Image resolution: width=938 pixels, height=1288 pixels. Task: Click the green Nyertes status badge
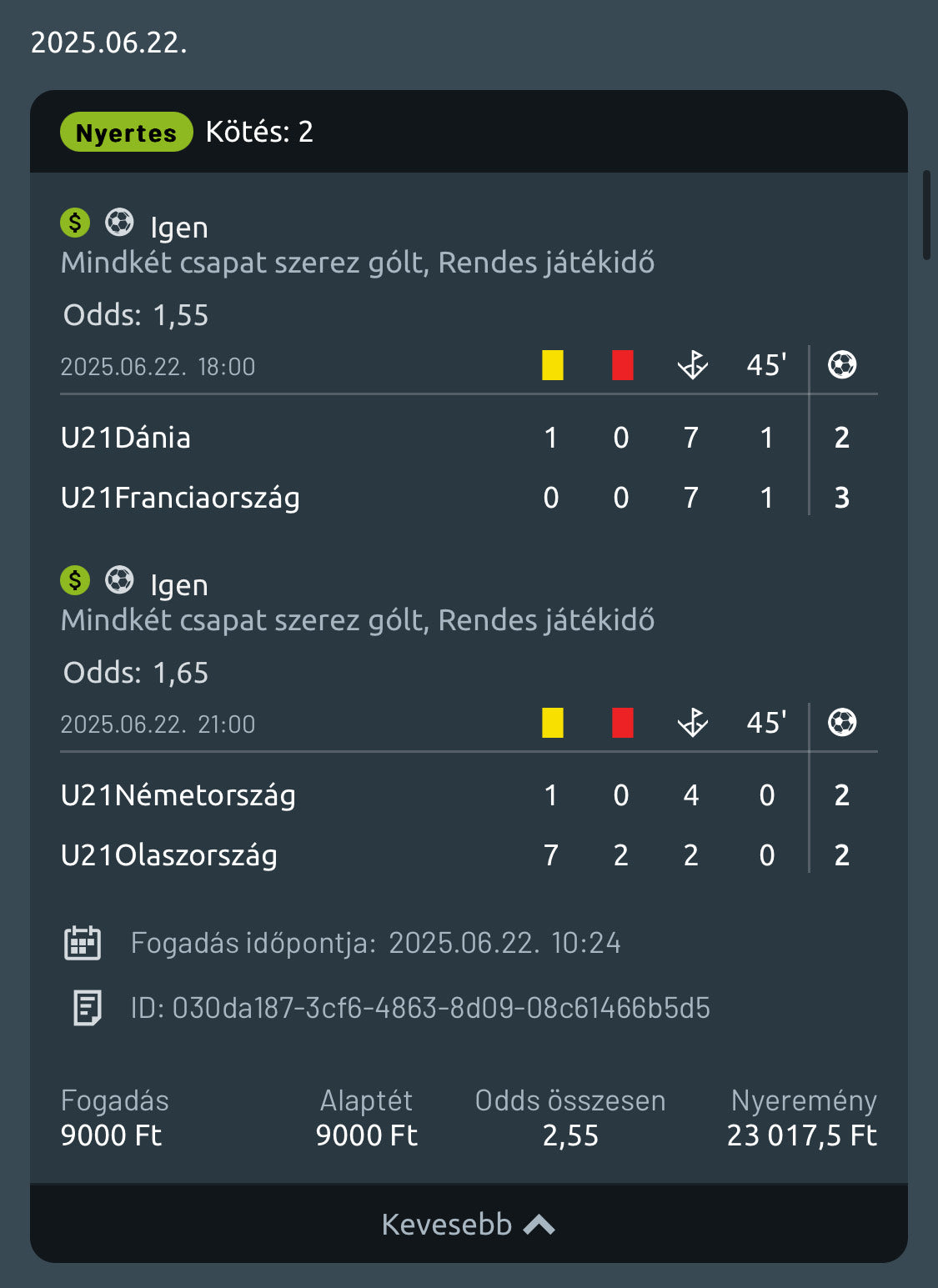(x=126, y=132)
